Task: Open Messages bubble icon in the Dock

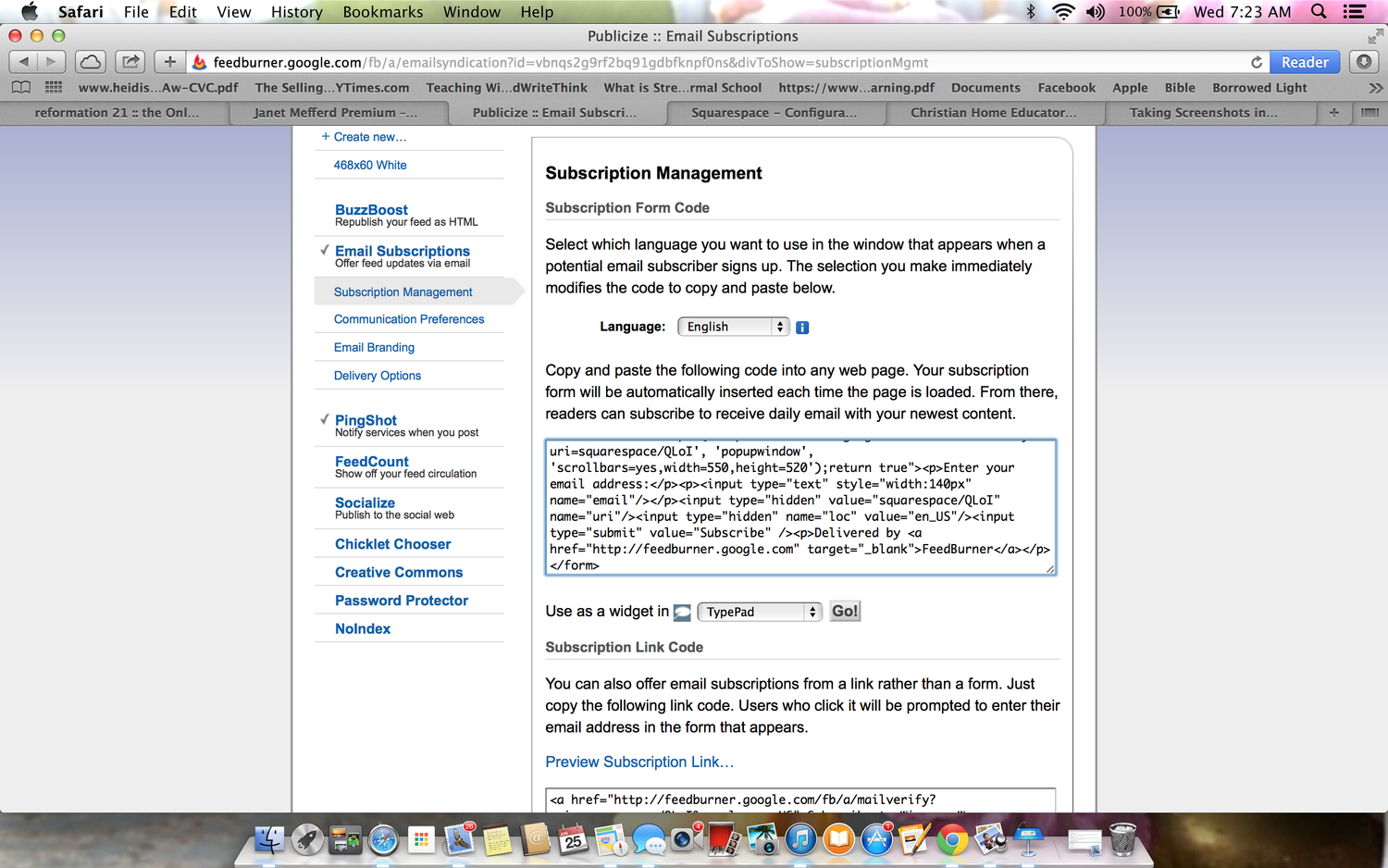Action: coord(649,840)
